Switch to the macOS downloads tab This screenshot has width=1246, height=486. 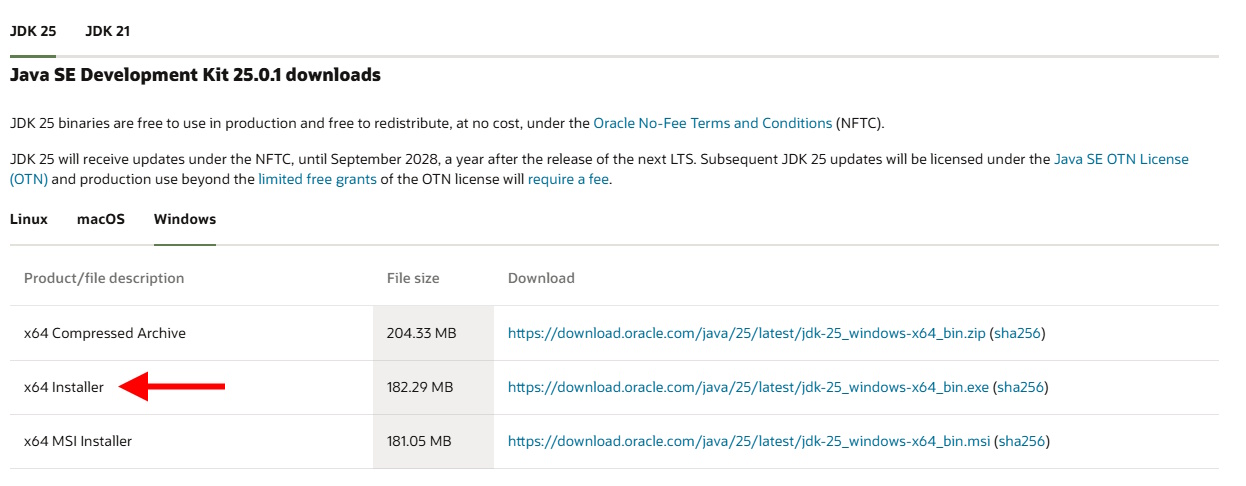point(101,219)
